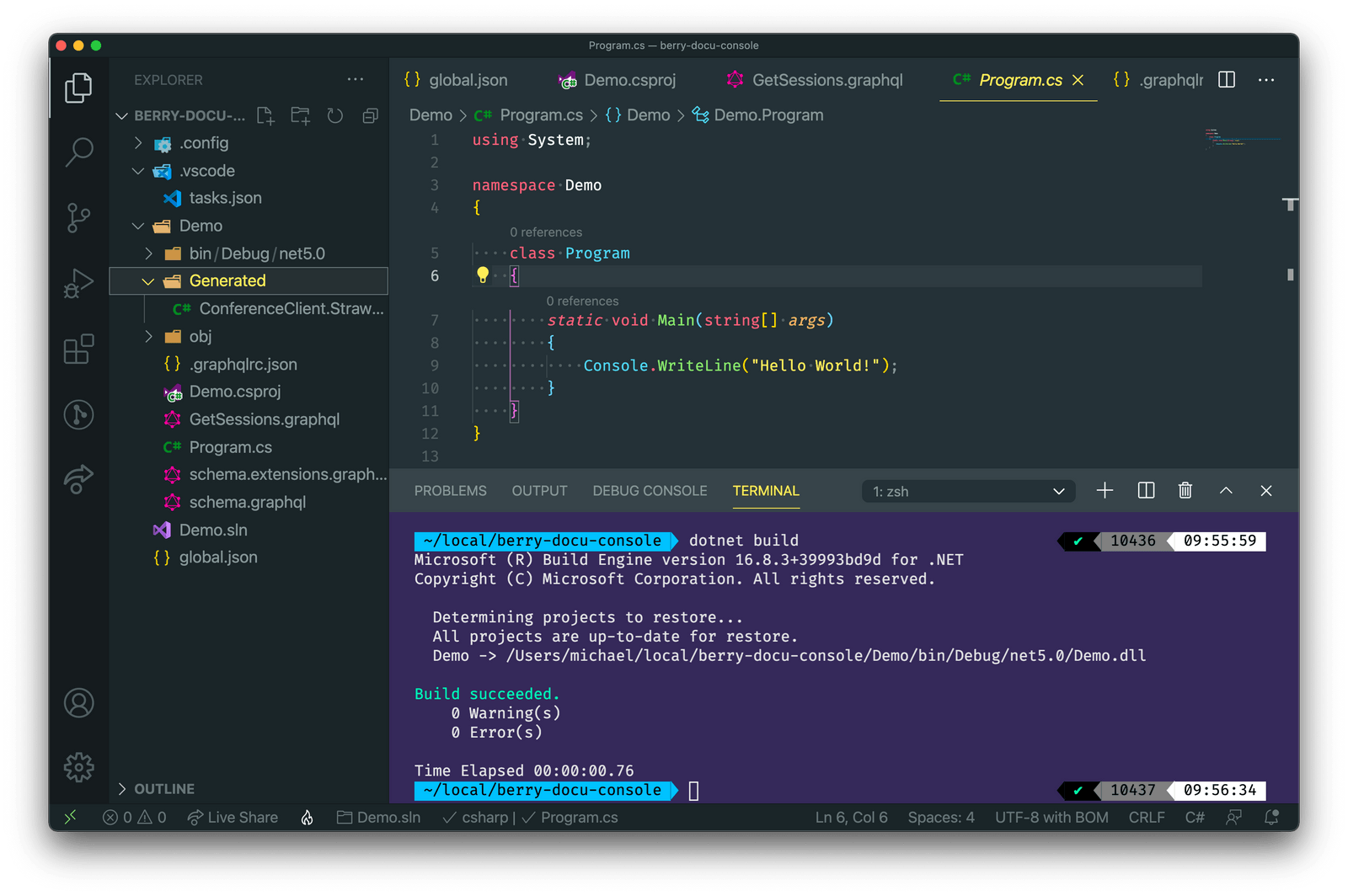Click 'UTF-8 with BOM' in status bar
This screenshot has width=1348, height=896.
[1051, 817]
